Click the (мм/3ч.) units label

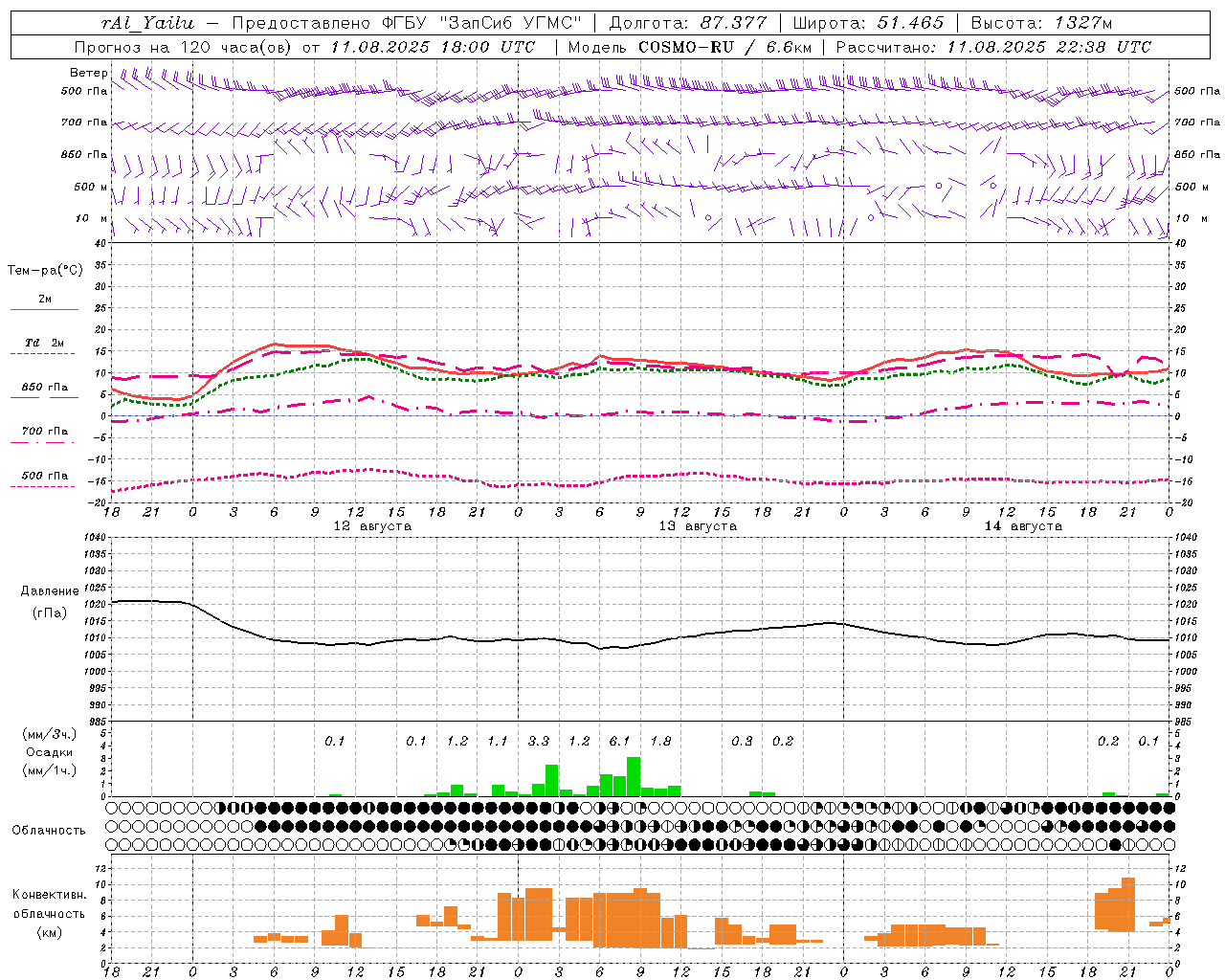[49, 734]
